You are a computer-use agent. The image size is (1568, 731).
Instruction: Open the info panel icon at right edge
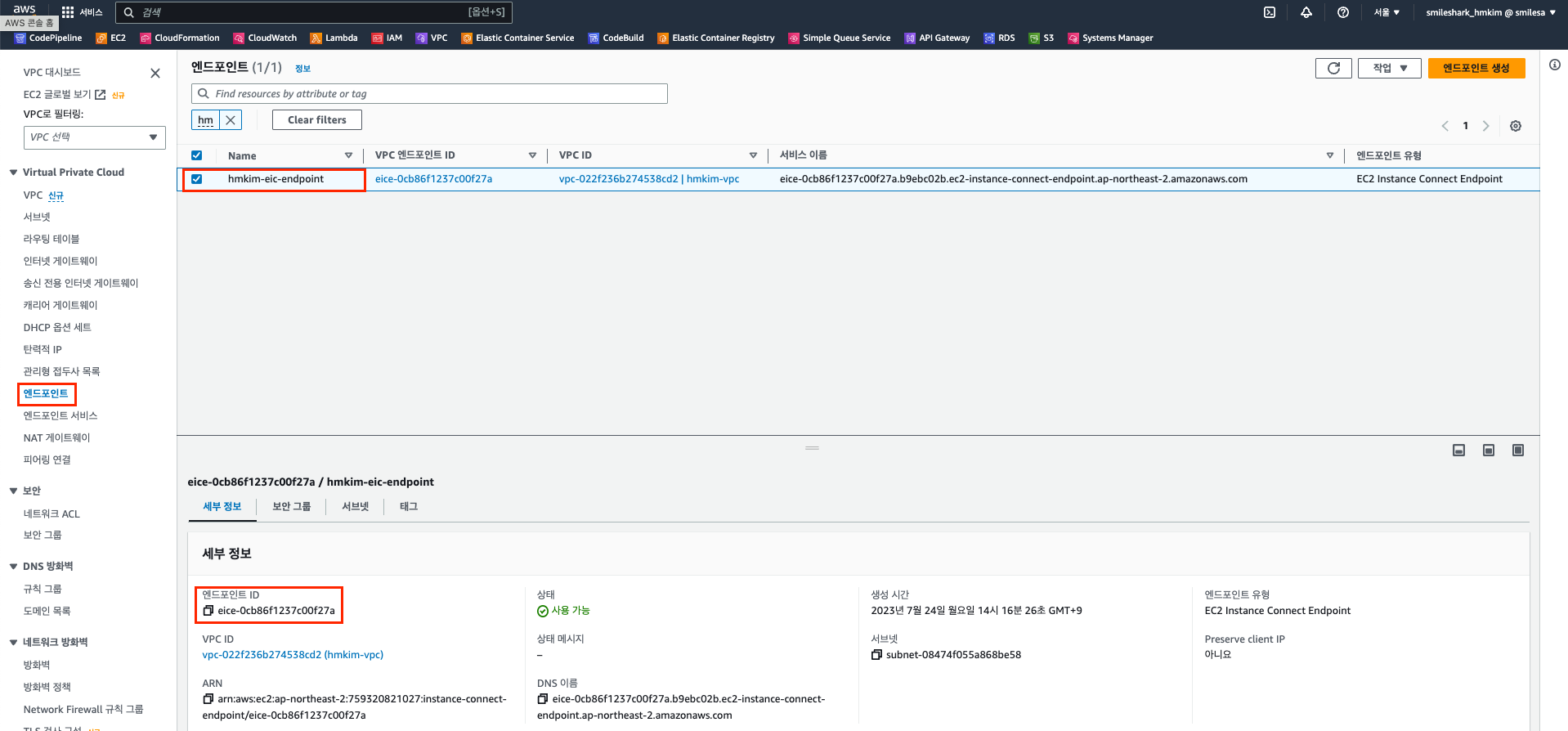1554,65
